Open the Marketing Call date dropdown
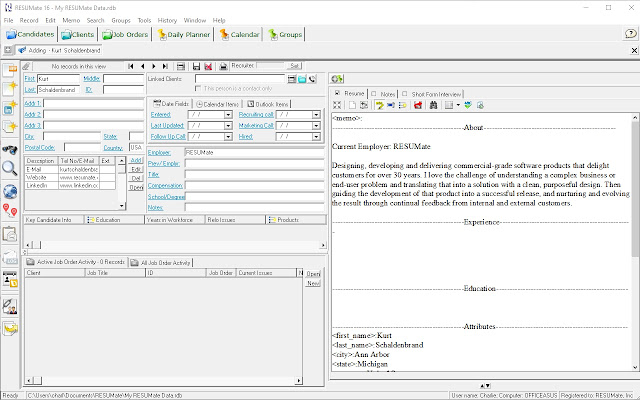640x400 pixels. (316, 126)
